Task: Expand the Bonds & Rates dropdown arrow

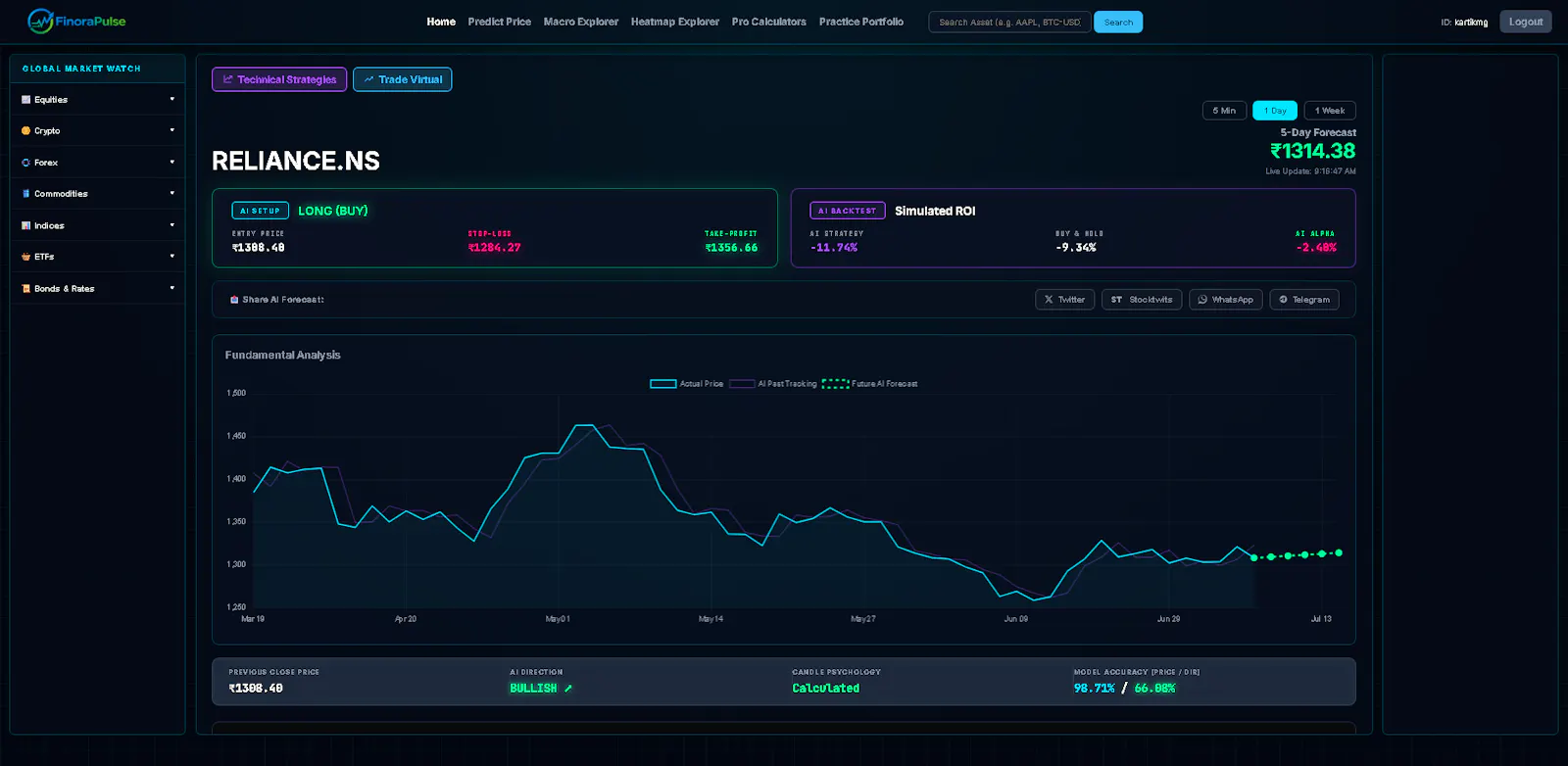Action: pos(171,288)
